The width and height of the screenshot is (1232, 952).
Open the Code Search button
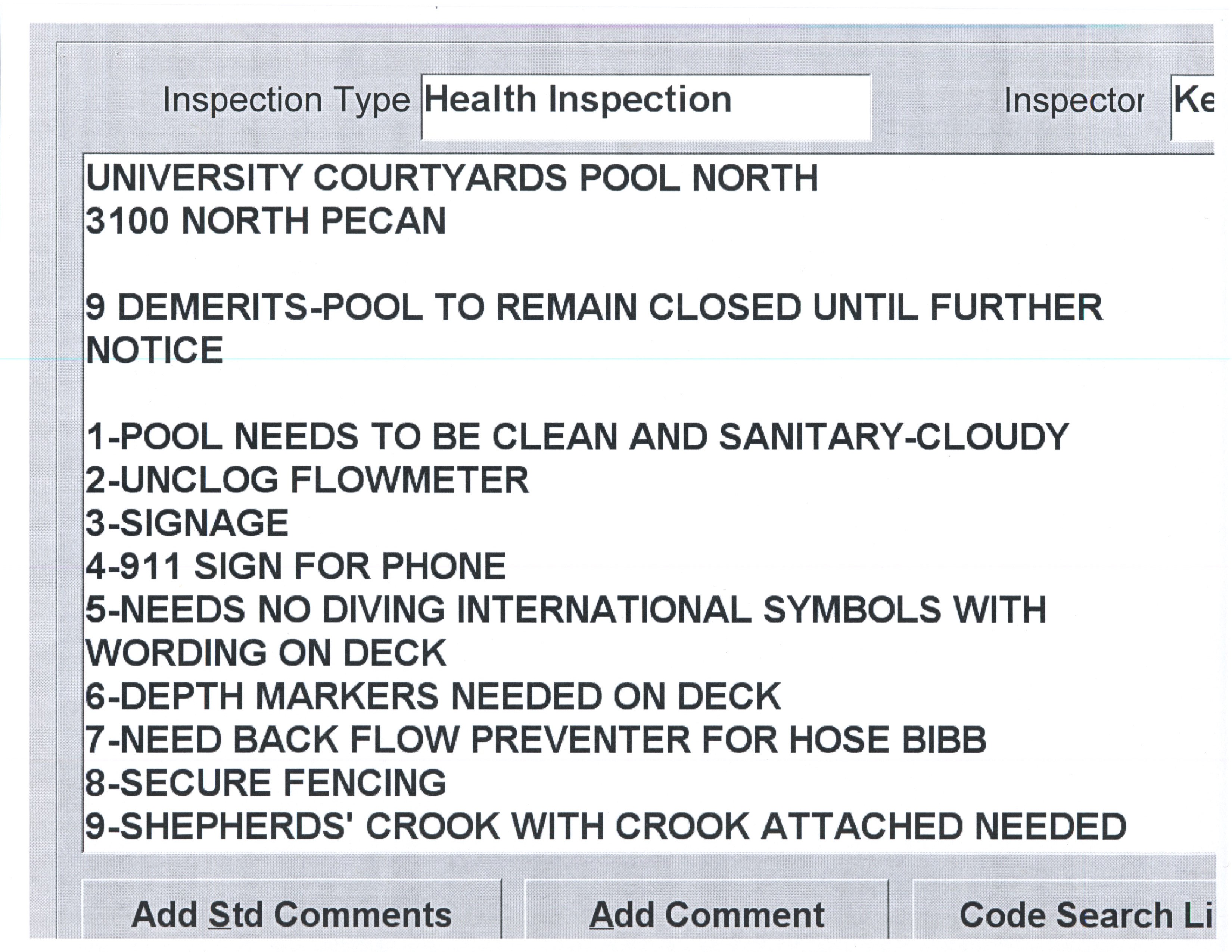[1066, 914]
